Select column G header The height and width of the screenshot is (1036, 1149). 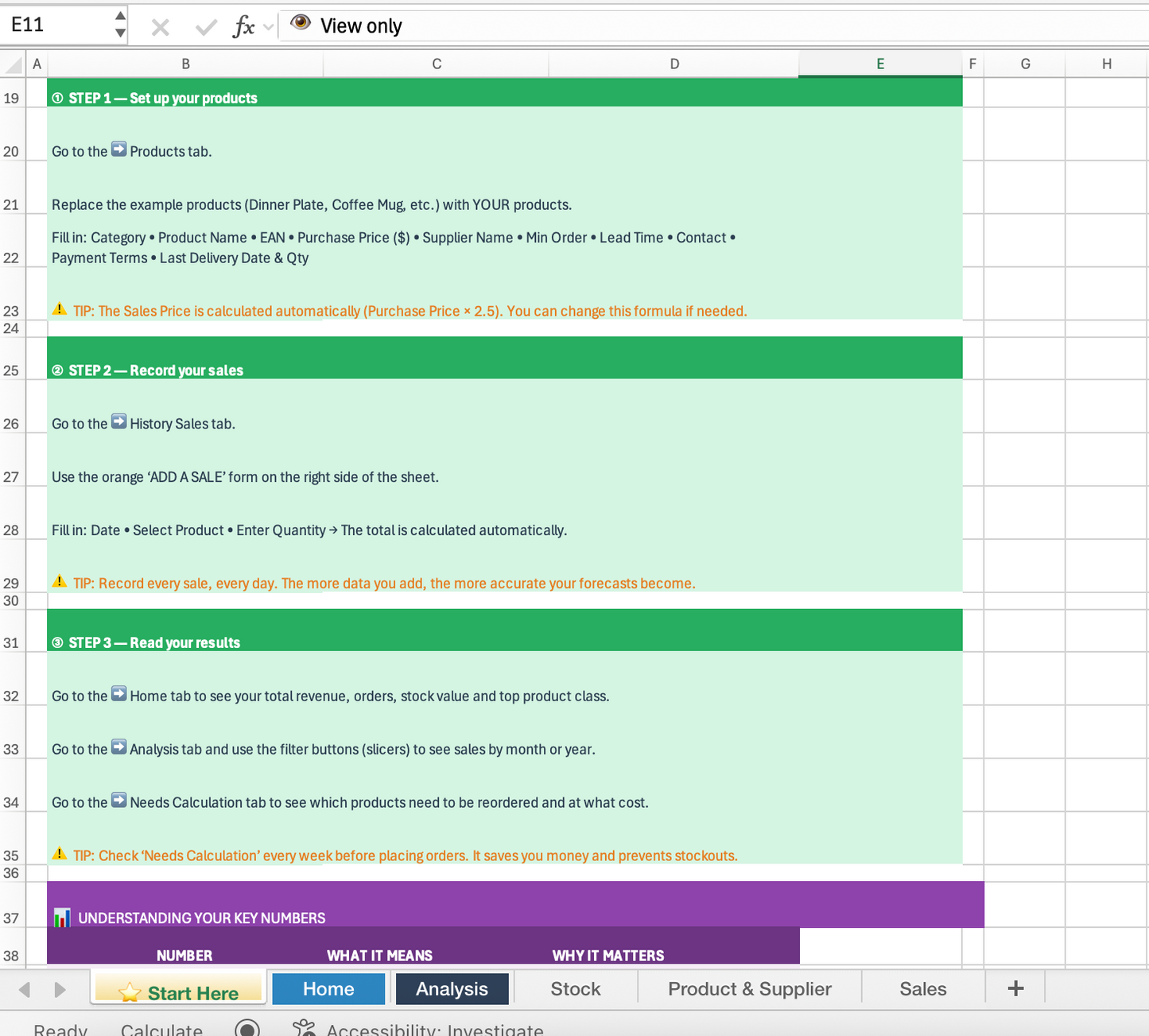coord(1025,64)
